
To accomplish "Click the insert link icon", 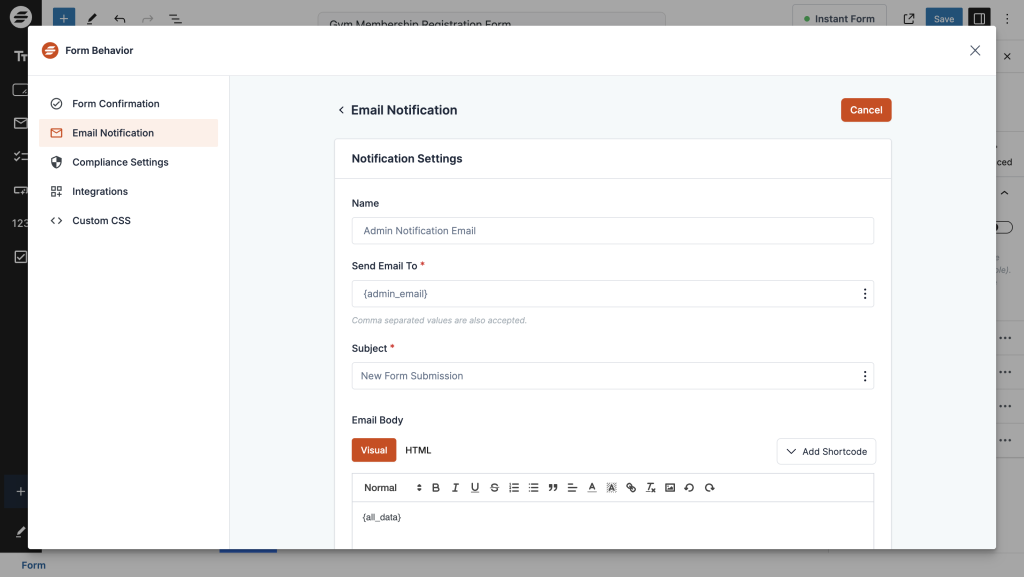I will click(631, 488).
